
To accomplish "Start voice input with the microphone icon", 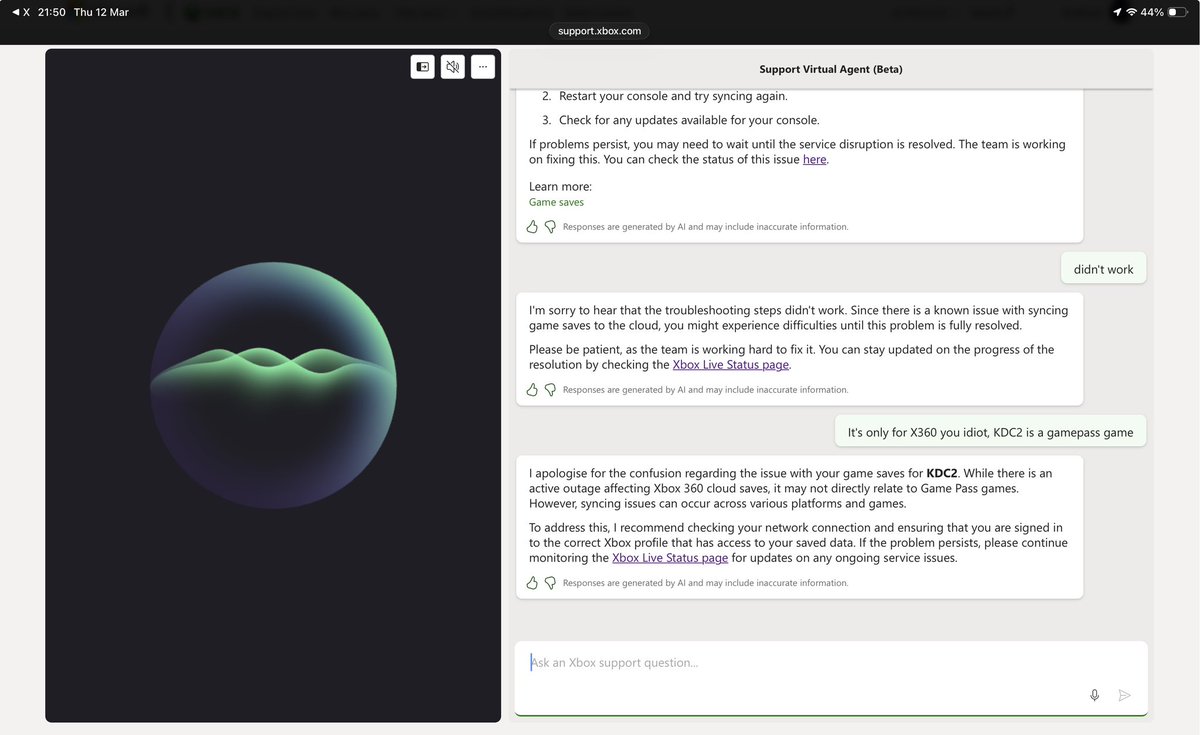I will [1095, 695].
